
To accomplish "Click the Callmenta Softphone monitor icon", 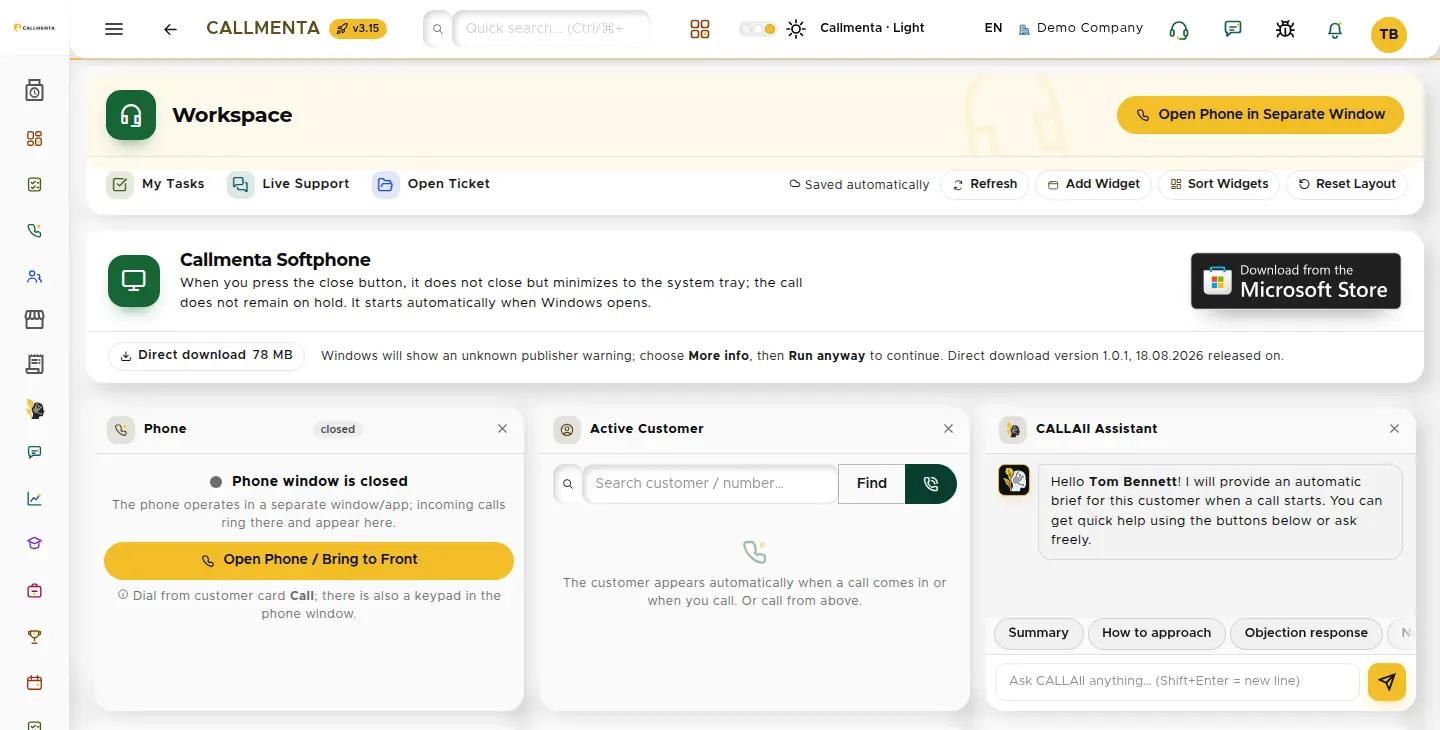I will 134,281.
